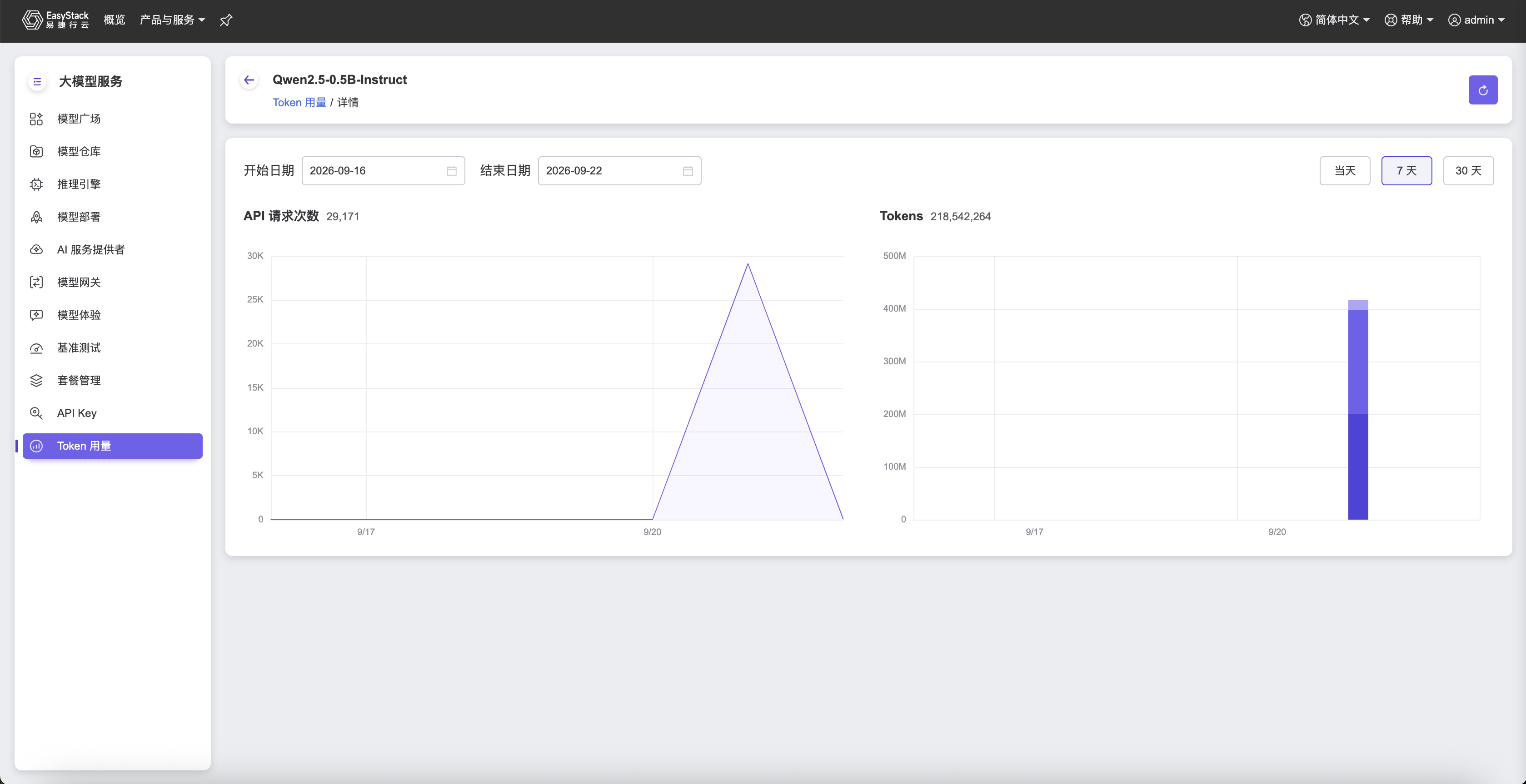1526x784 pixels.
Task: Open start date calendar icon
Action: 451,171
